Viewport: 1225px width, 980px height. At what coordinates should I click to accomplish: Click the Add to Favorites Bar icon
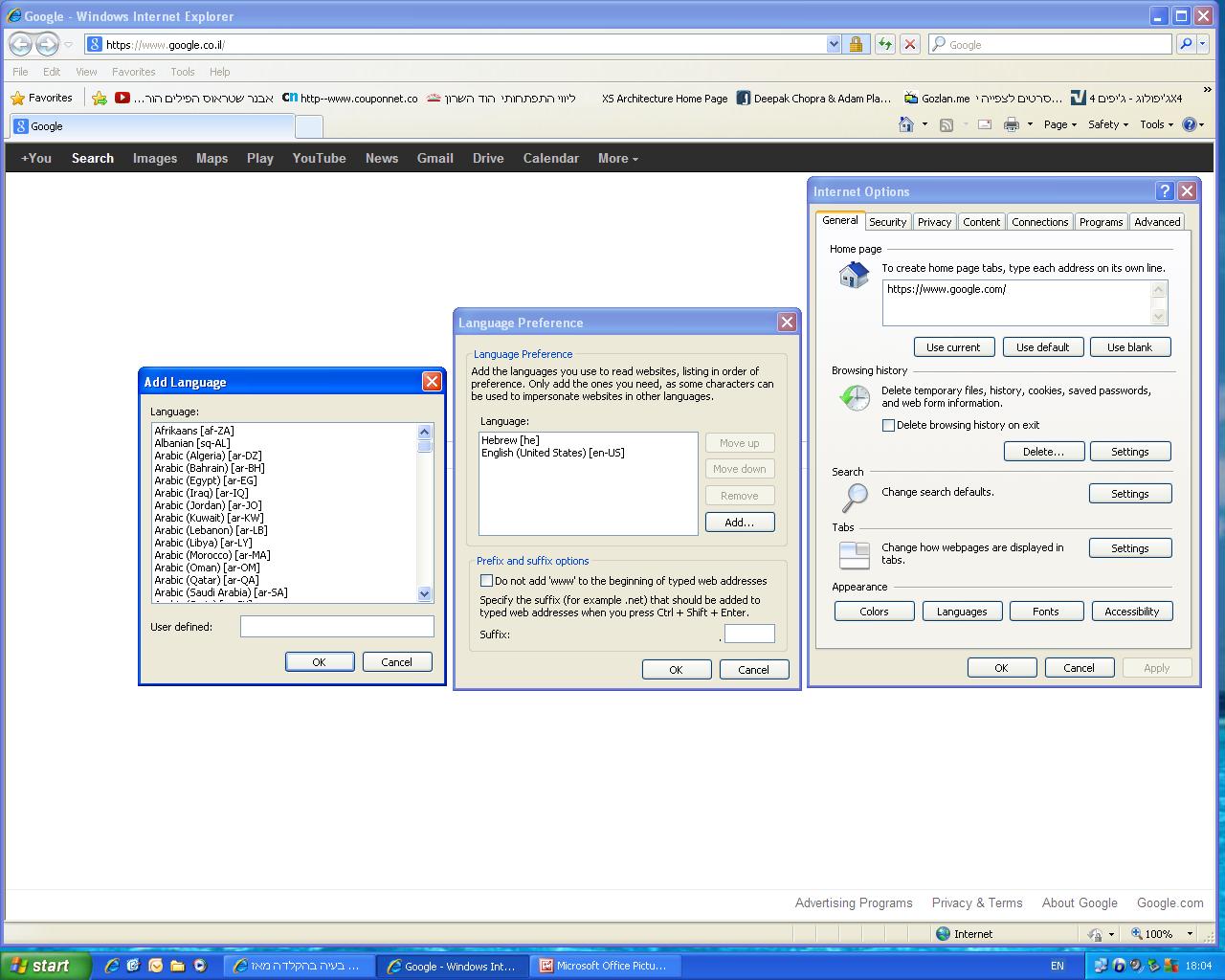[x=100, y=98]
